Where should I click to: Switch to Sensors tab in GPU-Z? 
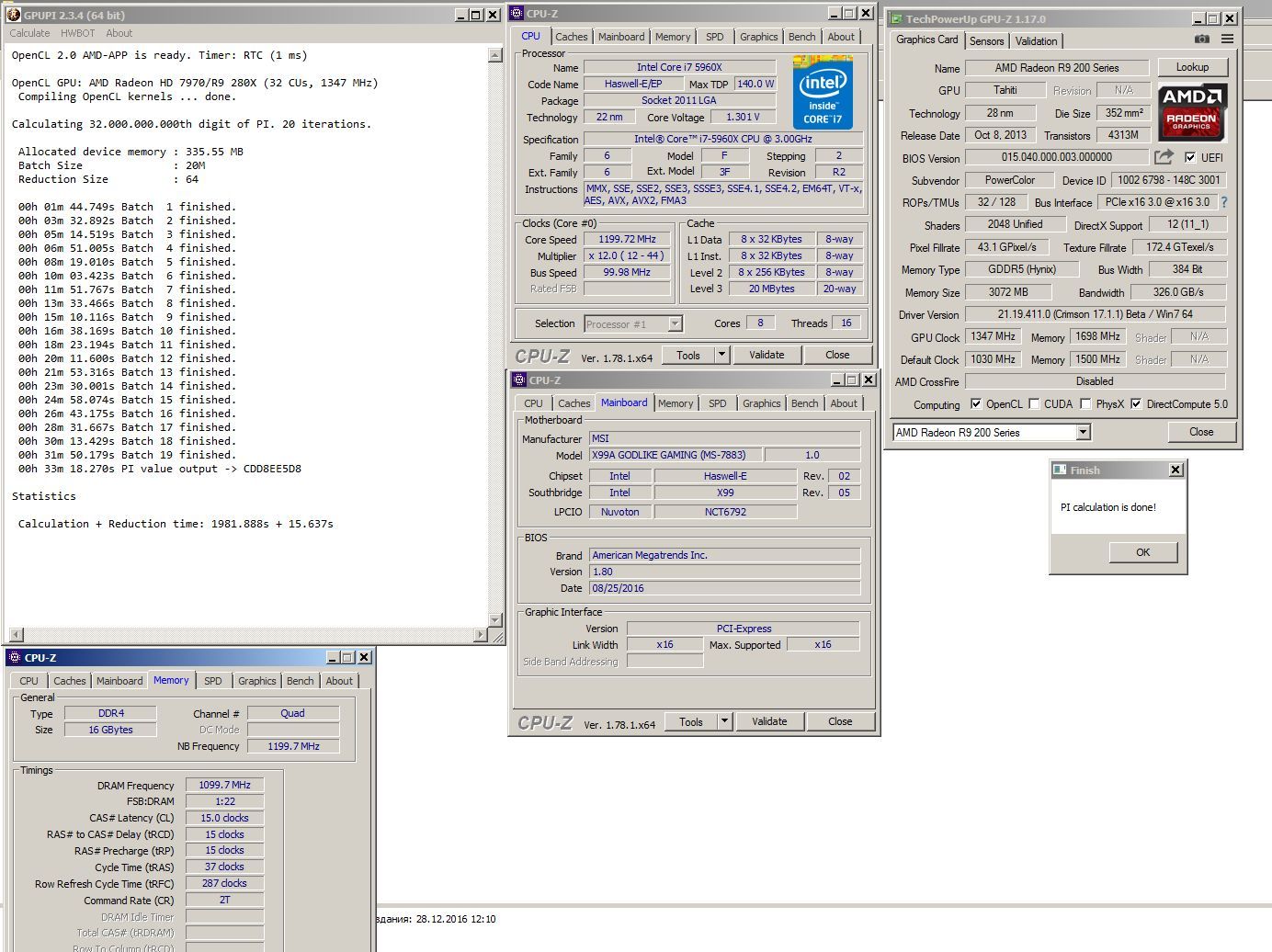(x=986, y=40)
